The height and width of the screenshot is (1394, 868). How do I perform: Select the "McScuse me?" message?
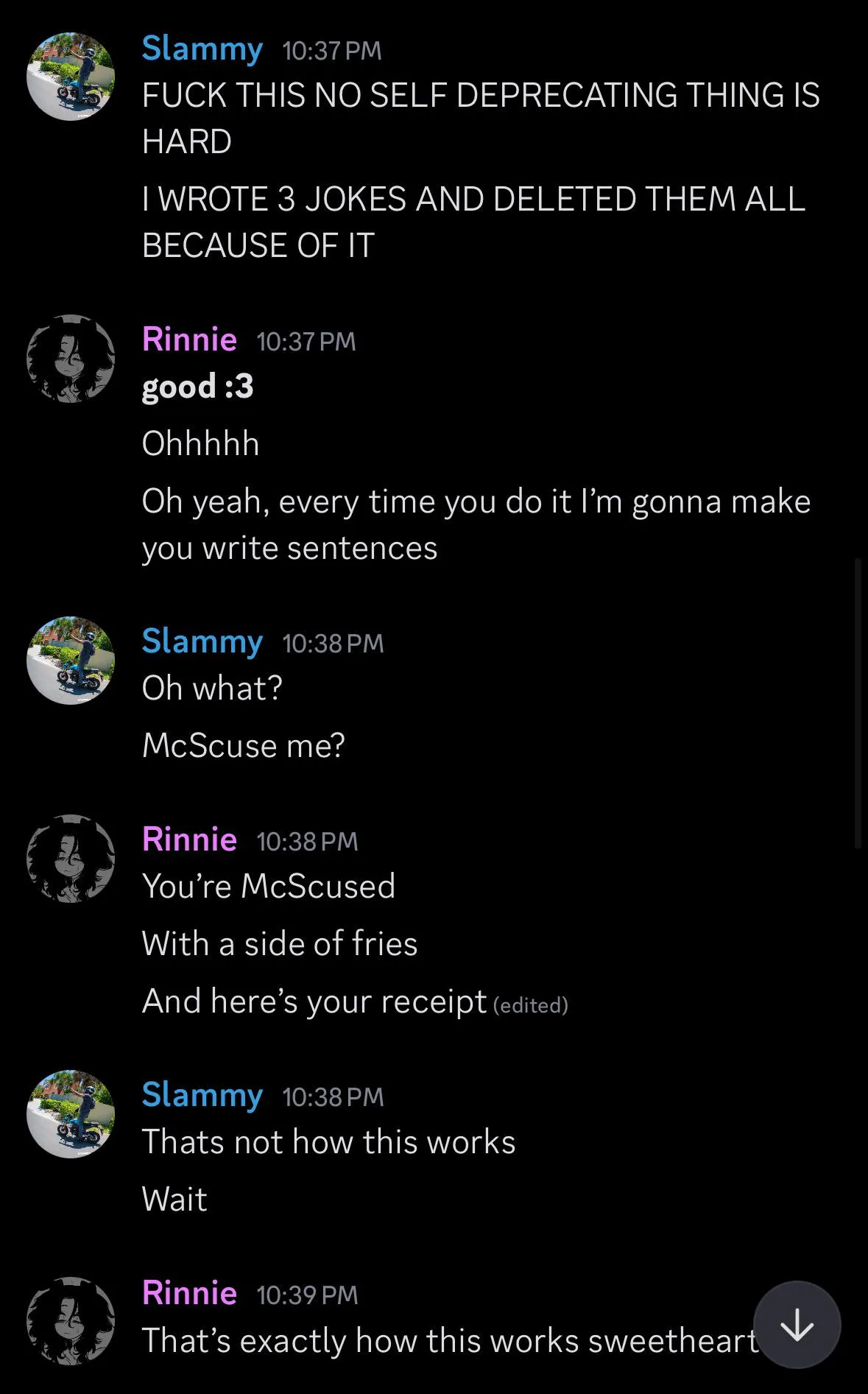pyautogui.click(x=243, y=745)
